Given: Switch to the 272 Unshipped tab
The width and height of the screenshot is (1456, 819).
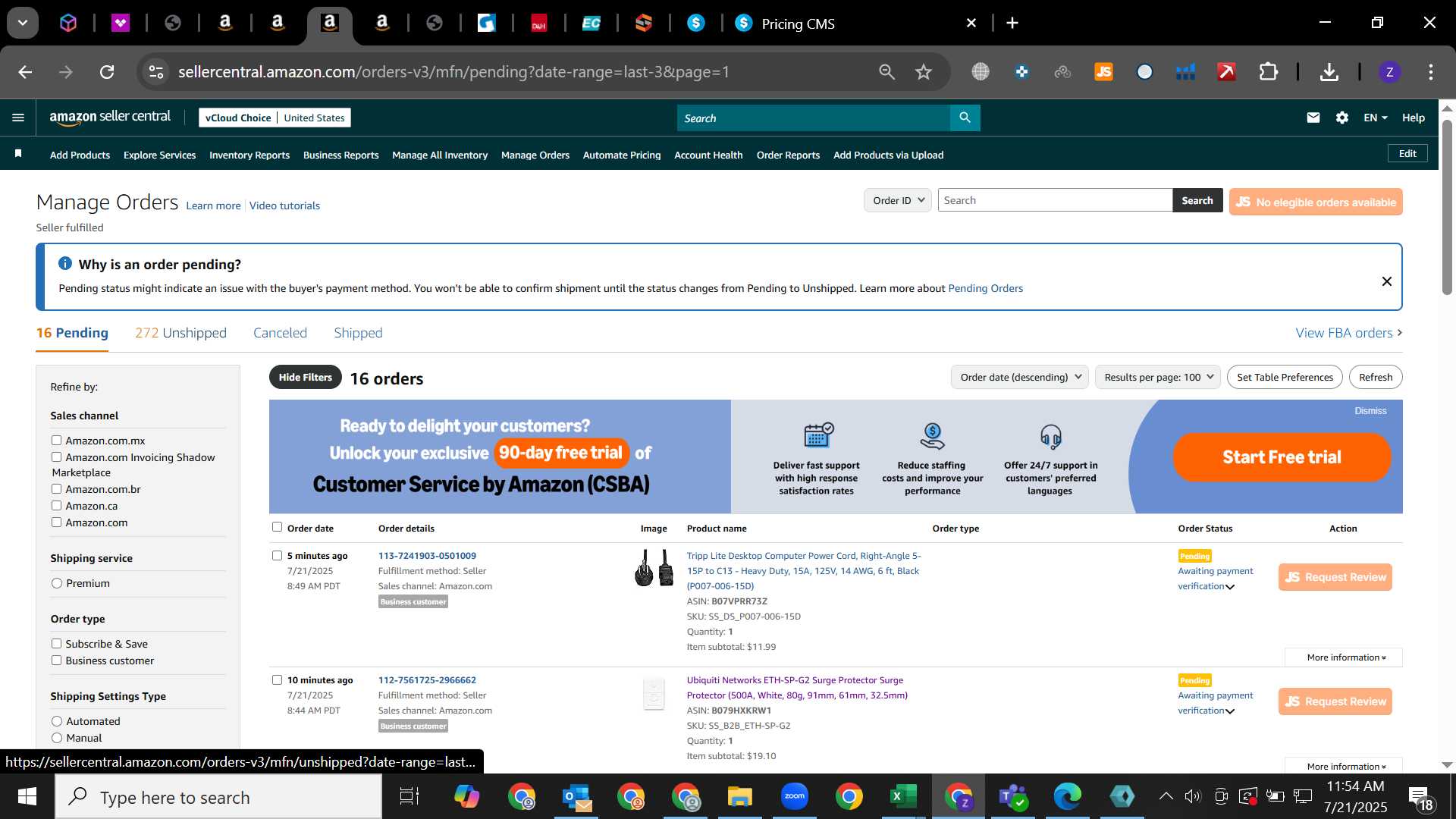Looking at the screenshot, I should (180, 333).
